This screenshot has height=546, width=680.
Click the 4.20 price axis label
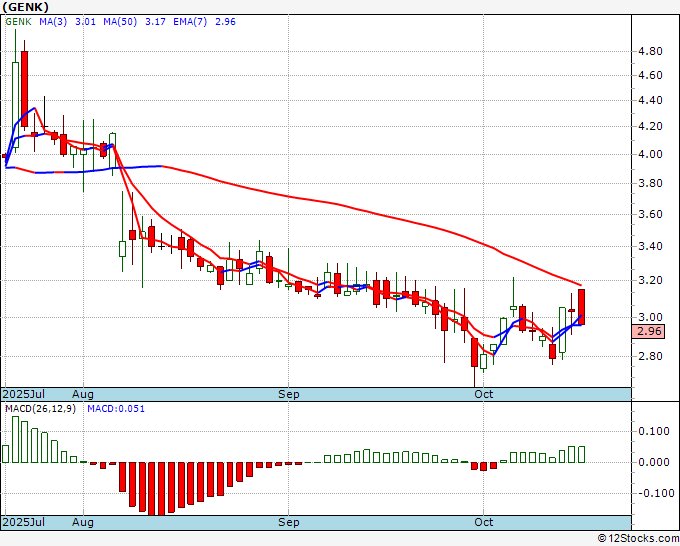(650, 126)
